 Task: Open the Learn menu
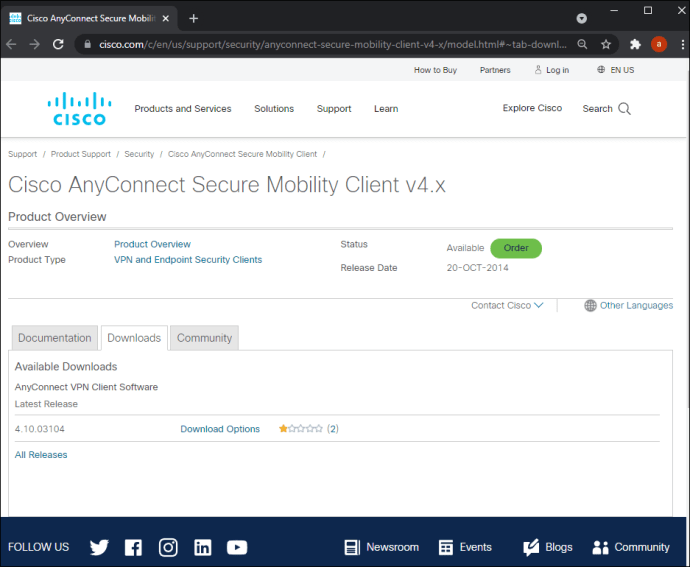point(386,109)
